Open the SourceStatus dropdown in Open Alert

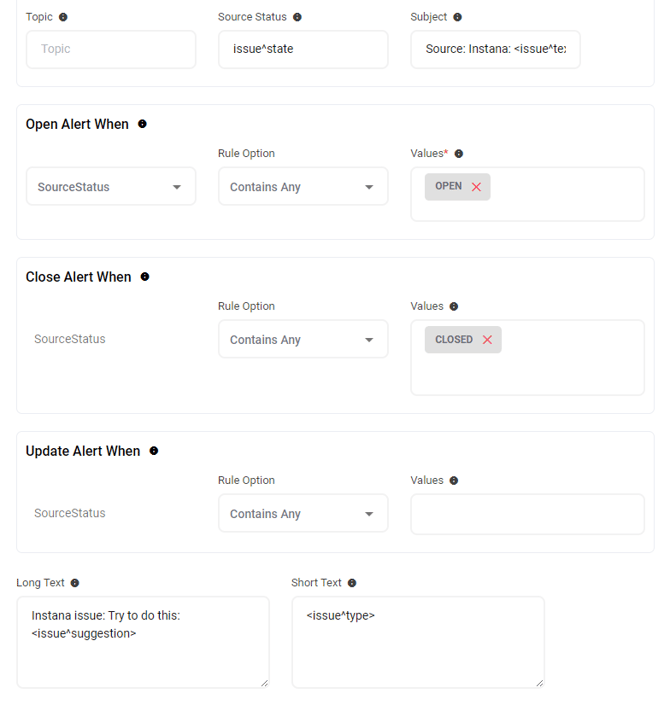pos(110,187)
